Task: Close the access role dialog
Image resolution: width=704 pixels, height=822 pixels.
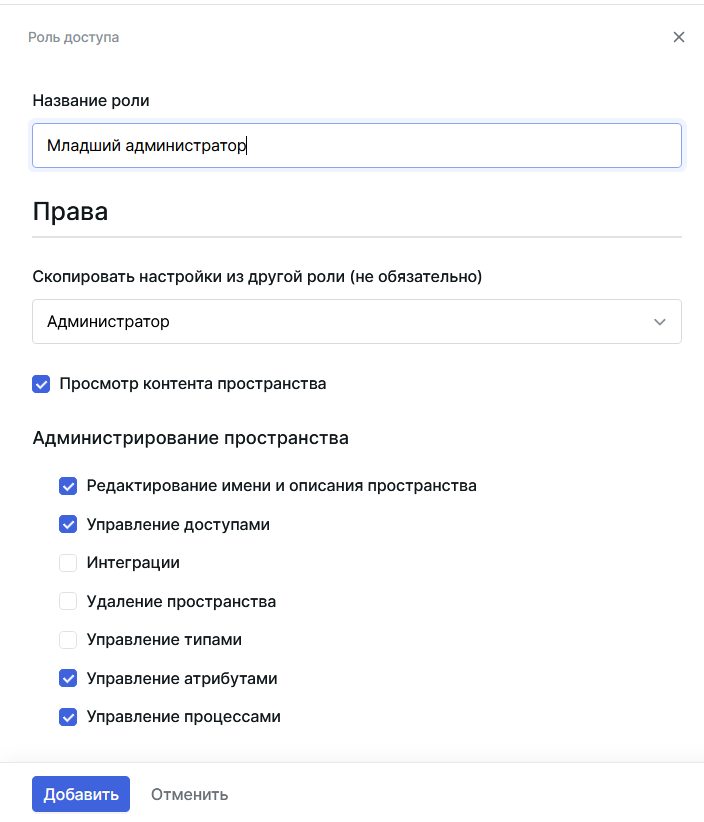Action: (678, 36)
